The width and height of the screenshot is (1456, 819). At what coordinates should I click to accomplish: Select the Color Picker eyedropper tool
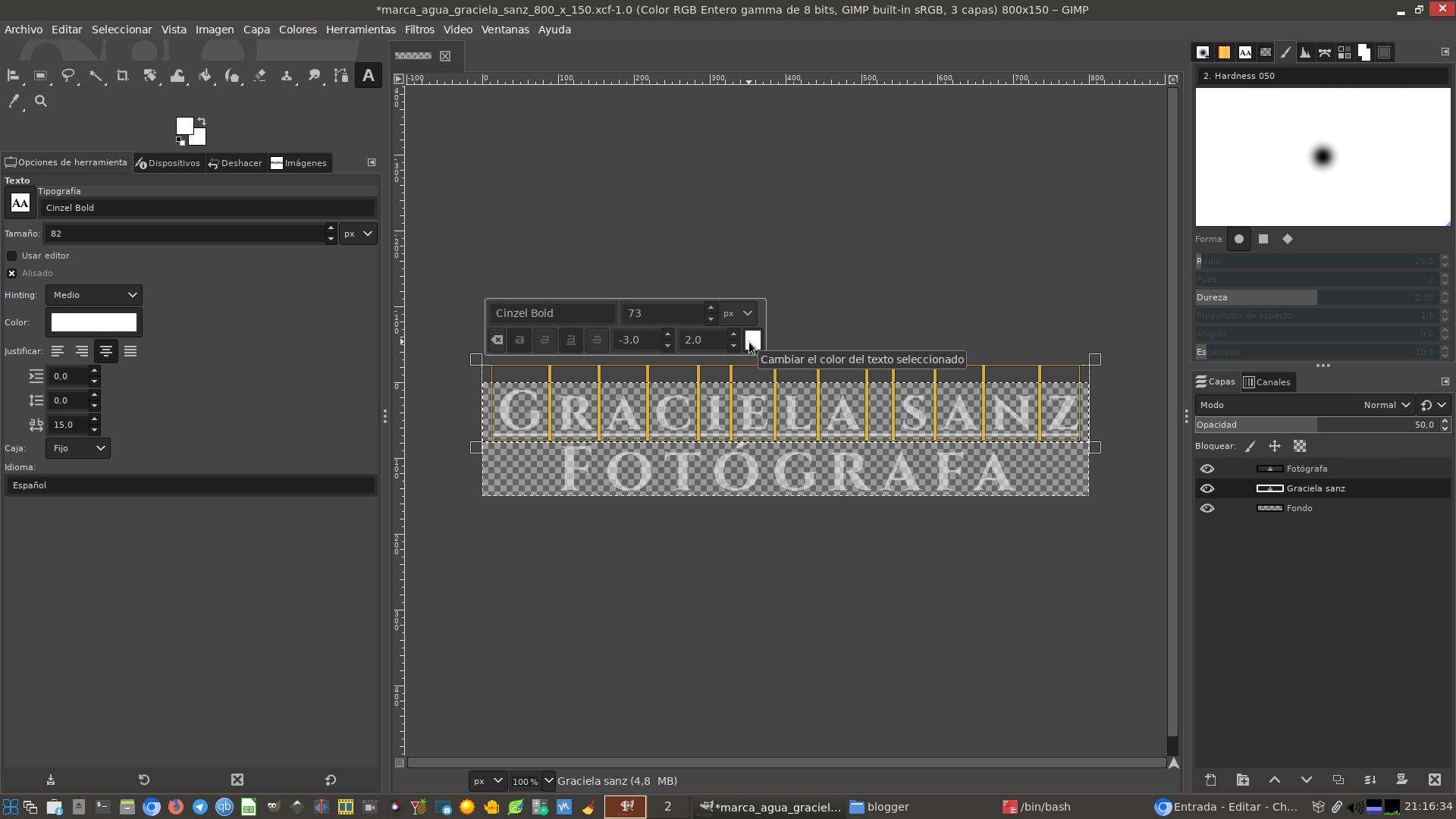pyautogui.click(x=14, y=101)
